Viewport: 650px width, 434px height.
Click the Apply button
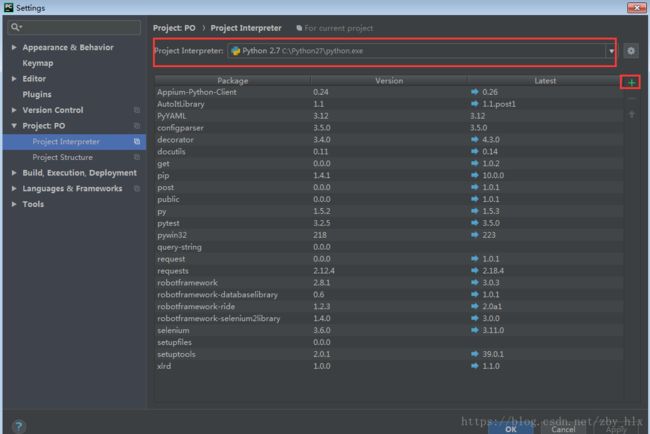coord(616,429)
